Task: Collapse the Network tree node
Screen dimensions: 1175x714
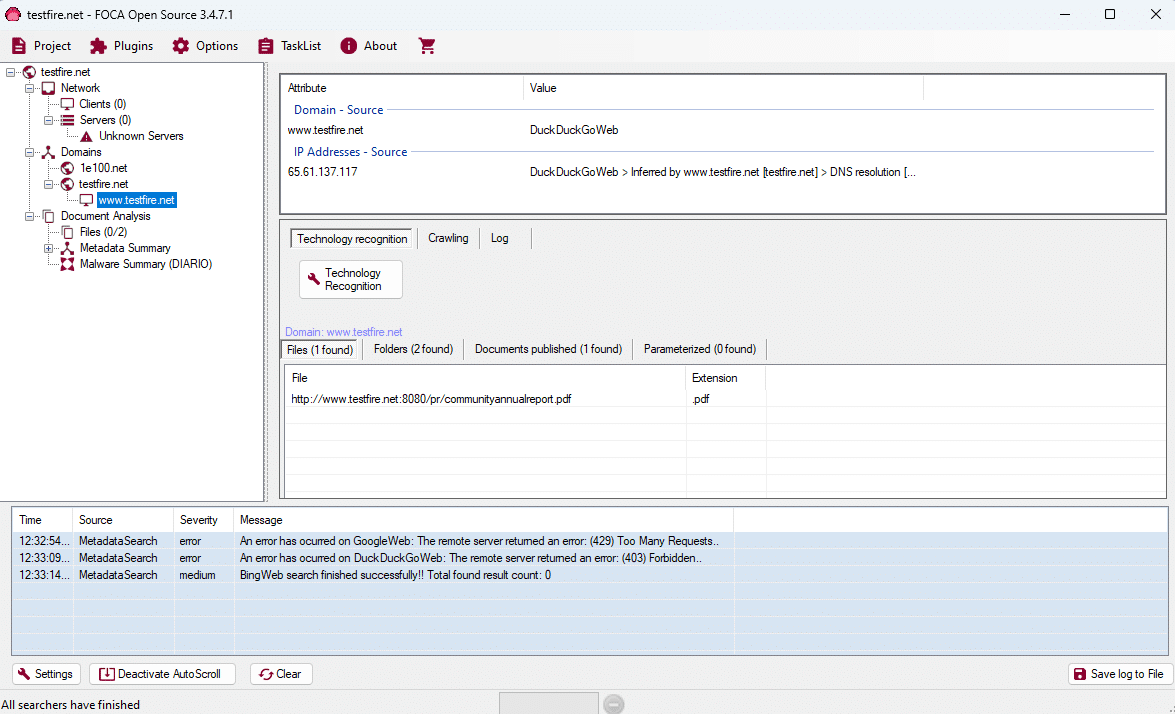Action: [x=30, y=88]
